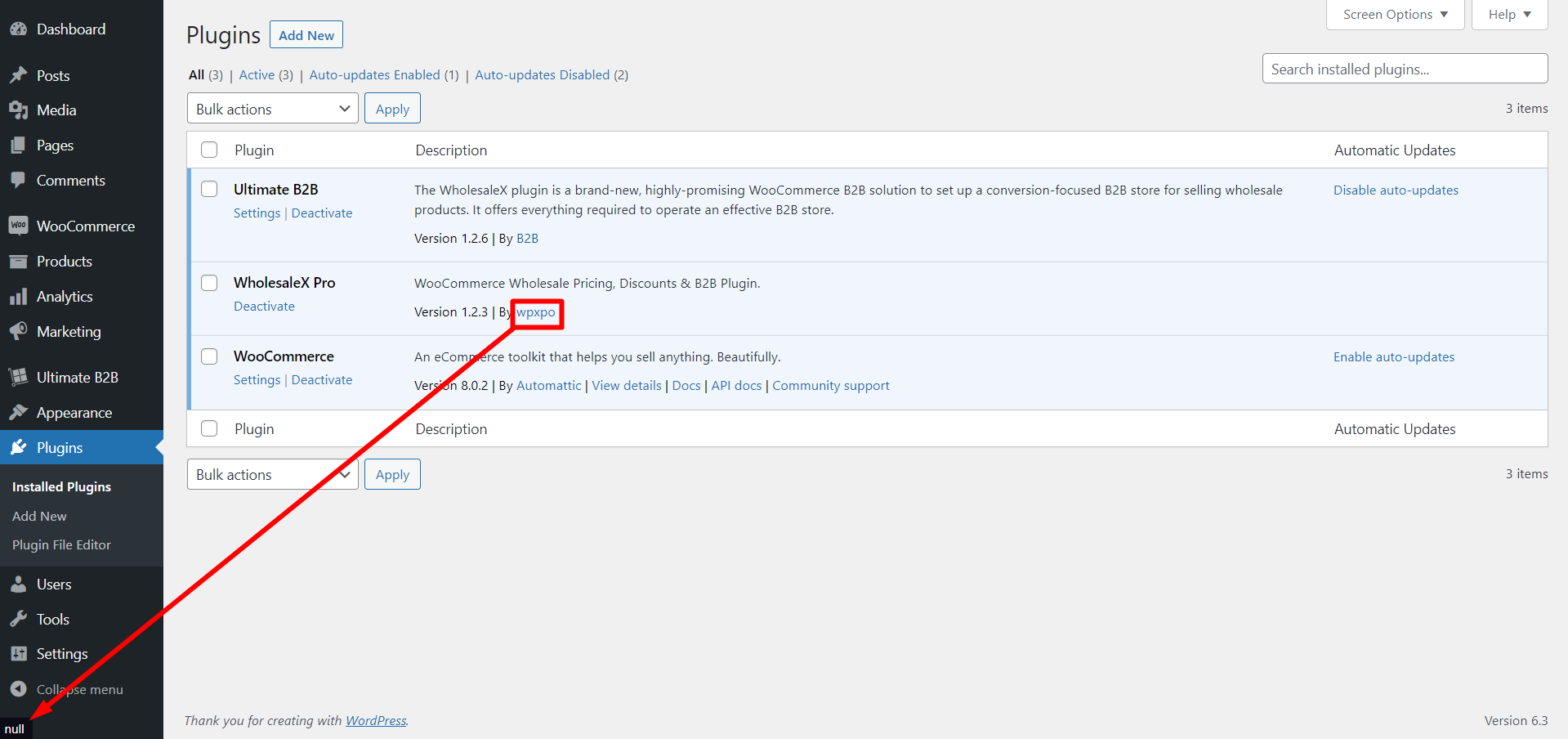
Task: Click the Media library icon
Action: click(18, 110)
